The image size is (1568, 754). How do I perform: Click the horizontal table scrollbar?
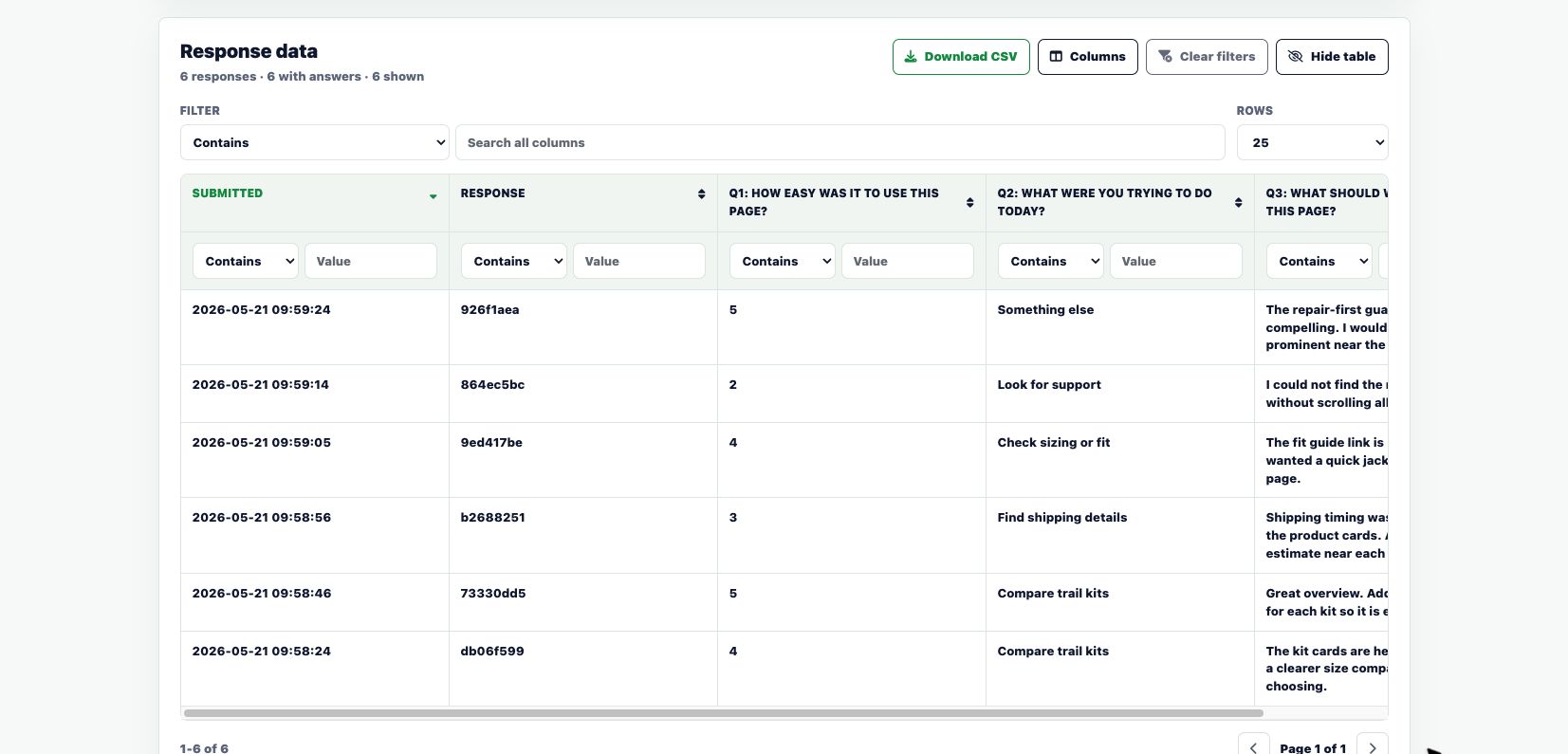point(723,712)
